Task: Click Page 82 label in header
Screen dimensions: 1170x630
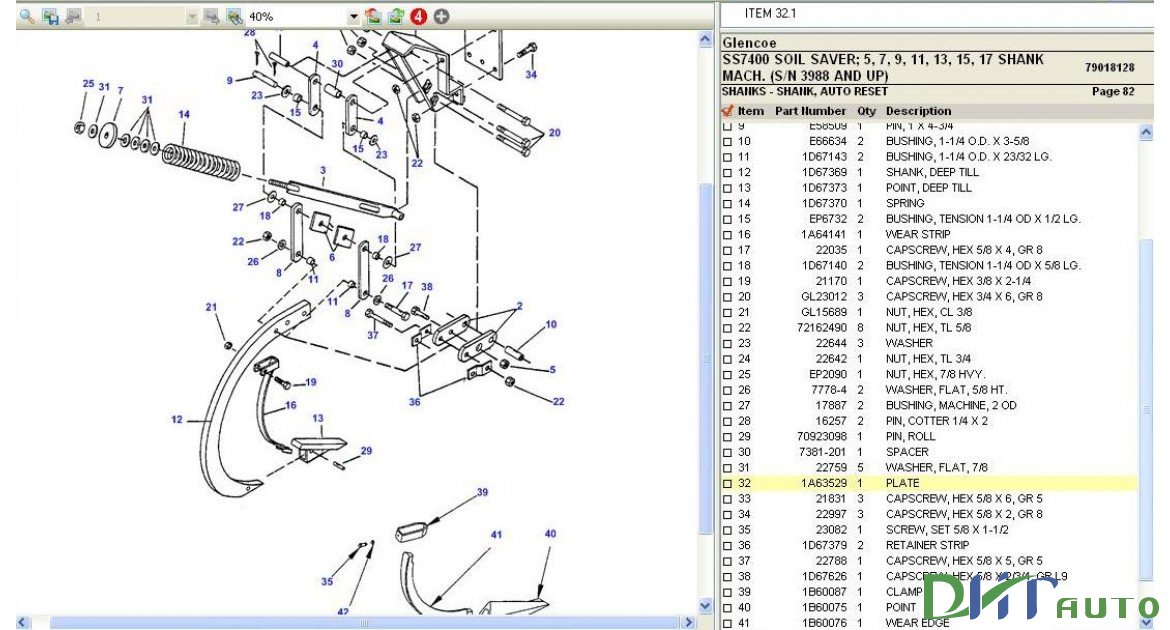Action: coord(1113,92)
